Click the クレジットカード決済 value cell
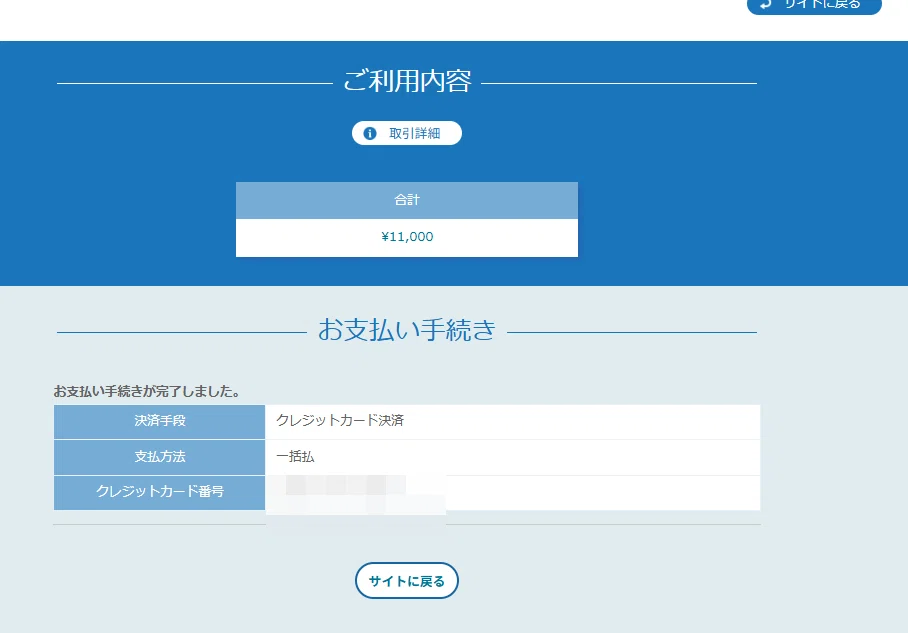Image resolution: width=908 pixels, height=633 pixels. click(x=512, y=421)
